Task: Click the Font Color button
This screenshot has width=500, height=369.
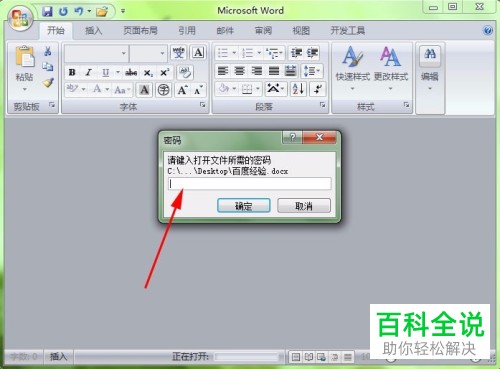Action: (x=97, y=89)
